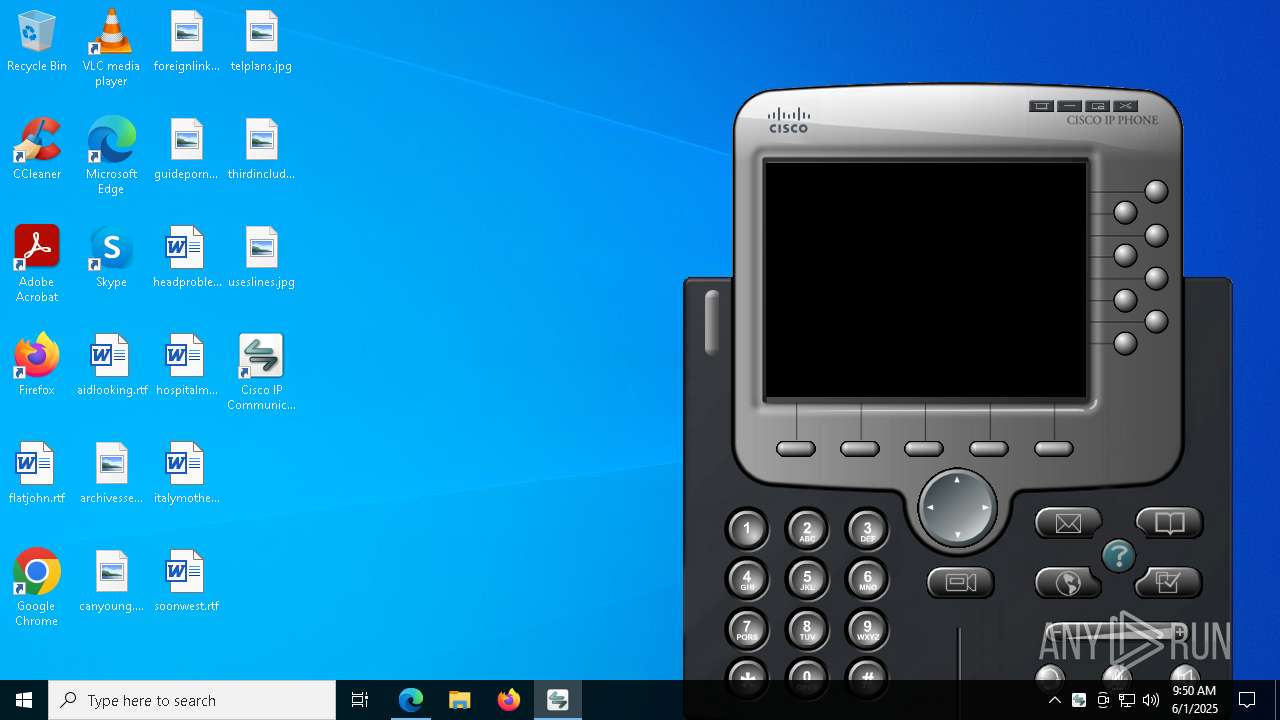The height and width of the screenshot is (720, 1280).
Task: Click the black phone display screen
Action: pyautogui.click(x=926, y=280)
